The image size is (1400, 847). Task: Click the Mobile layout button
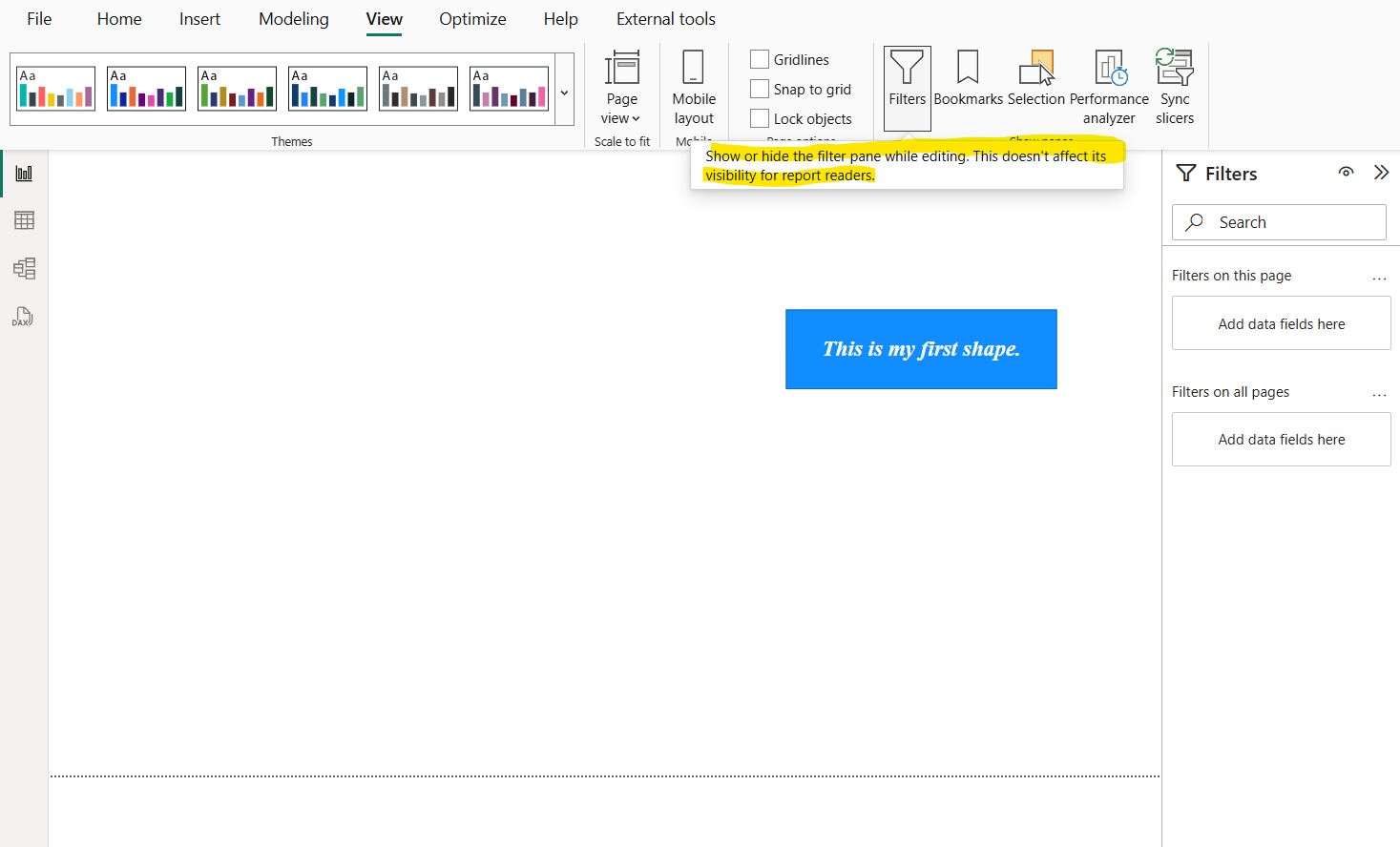click(694, 86)
